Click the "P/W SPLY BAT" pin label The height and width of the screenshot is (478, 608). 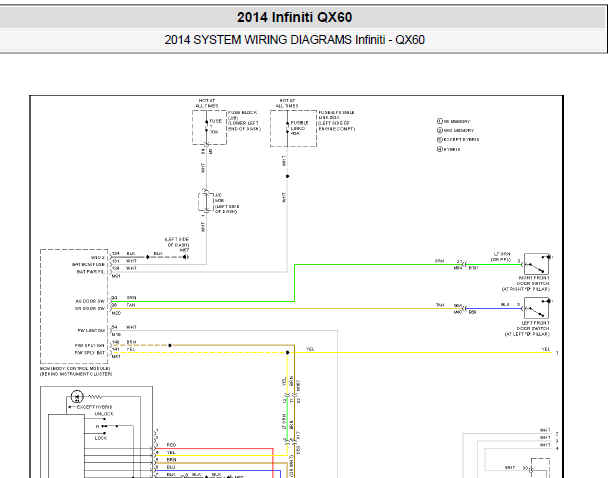coord(90,353)
